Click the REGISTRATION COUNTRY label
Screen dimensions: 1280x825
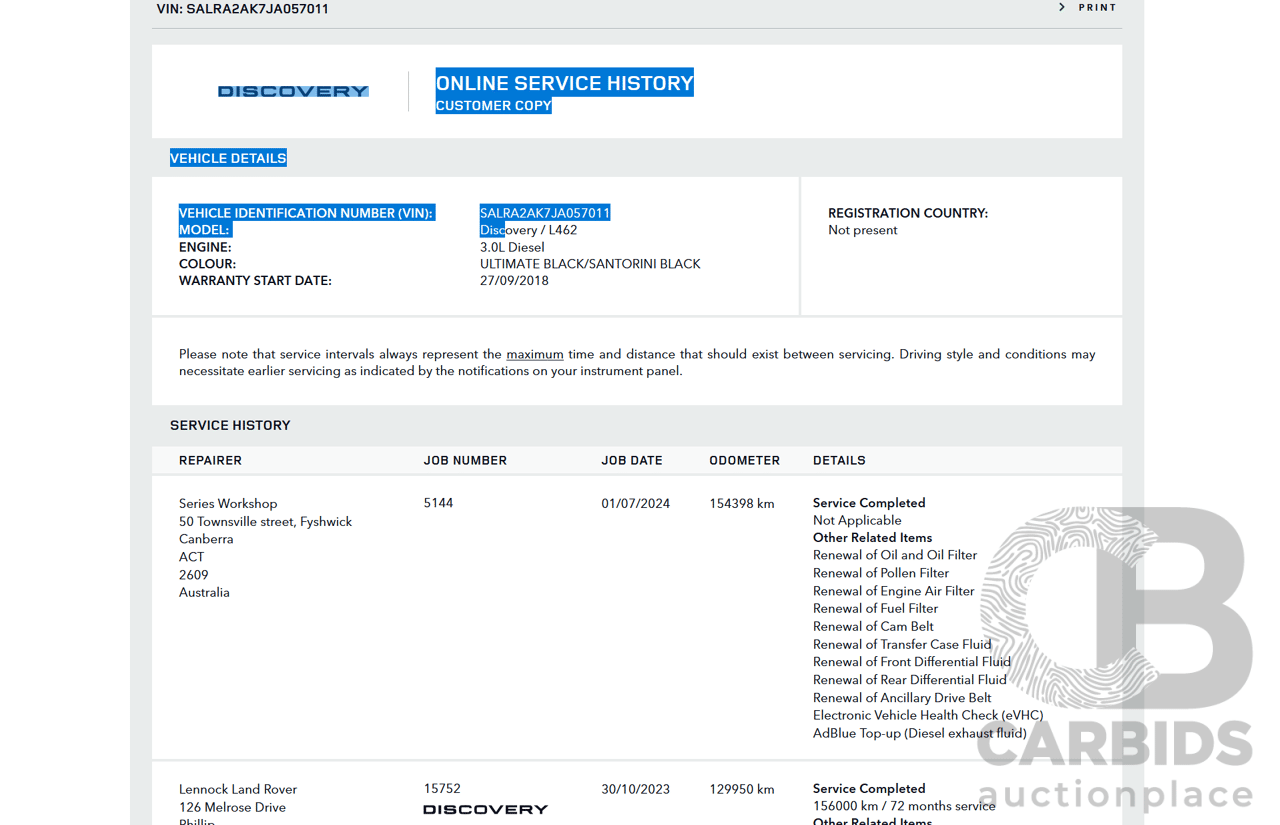907,213
